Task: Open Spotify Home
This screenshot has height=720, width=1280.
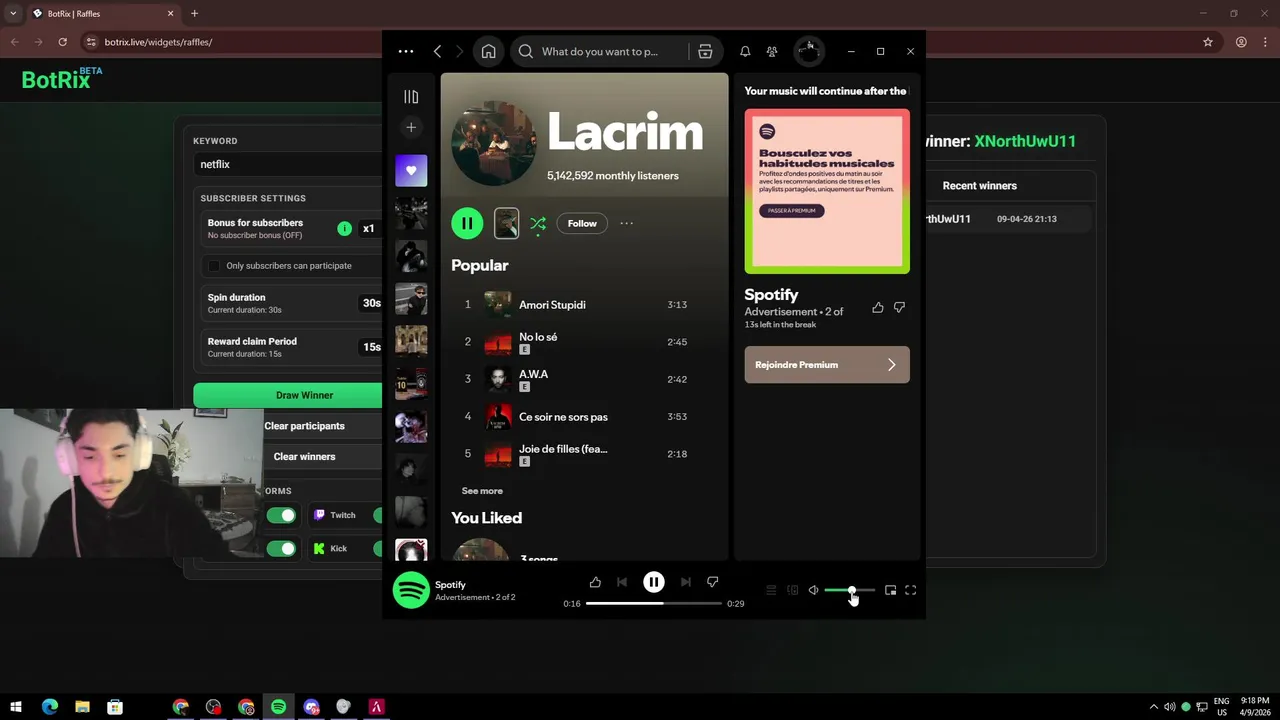Action: point(488,51)
